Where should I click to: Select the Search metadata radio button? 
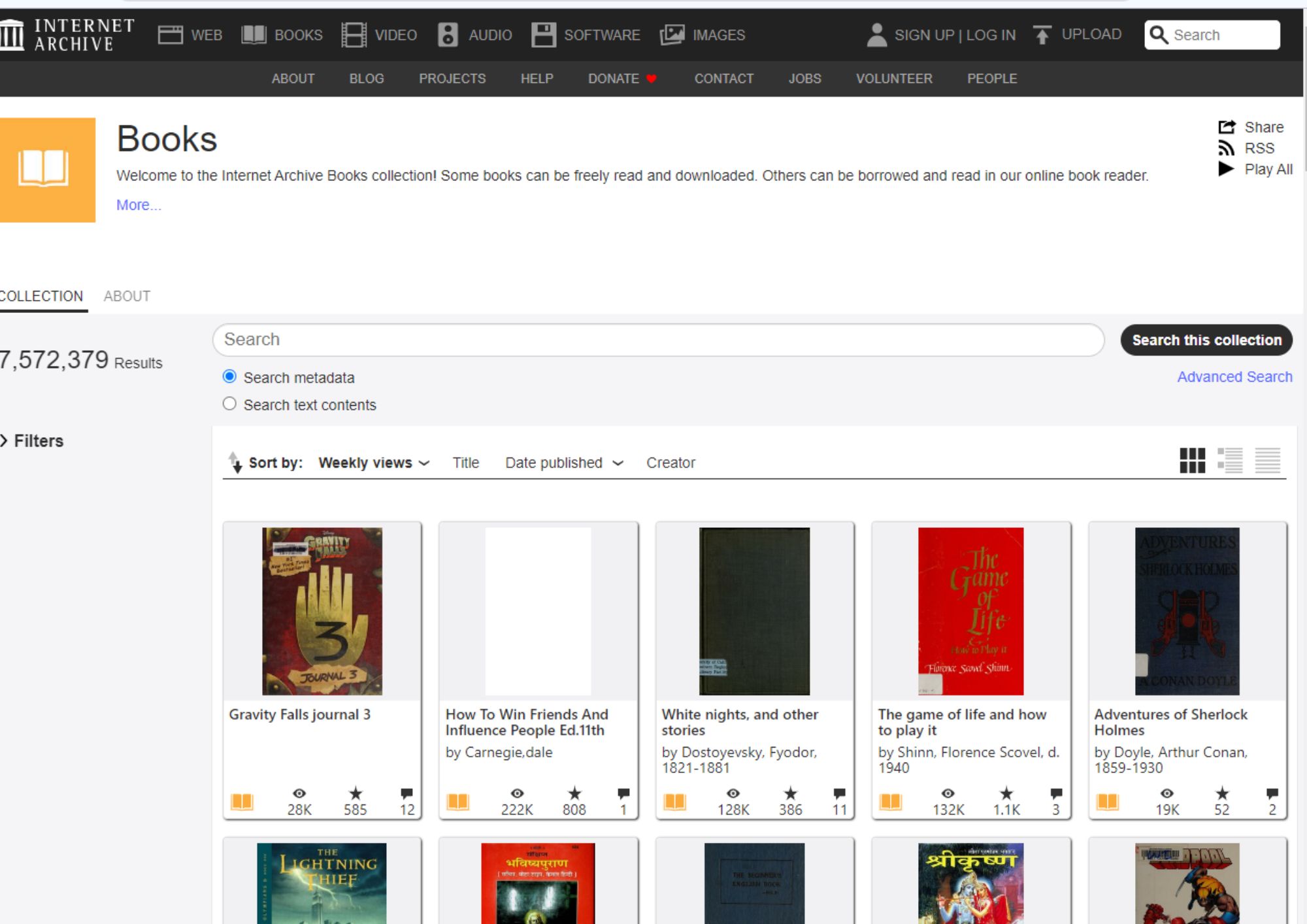pyautogui.click(x=229, y=376)
